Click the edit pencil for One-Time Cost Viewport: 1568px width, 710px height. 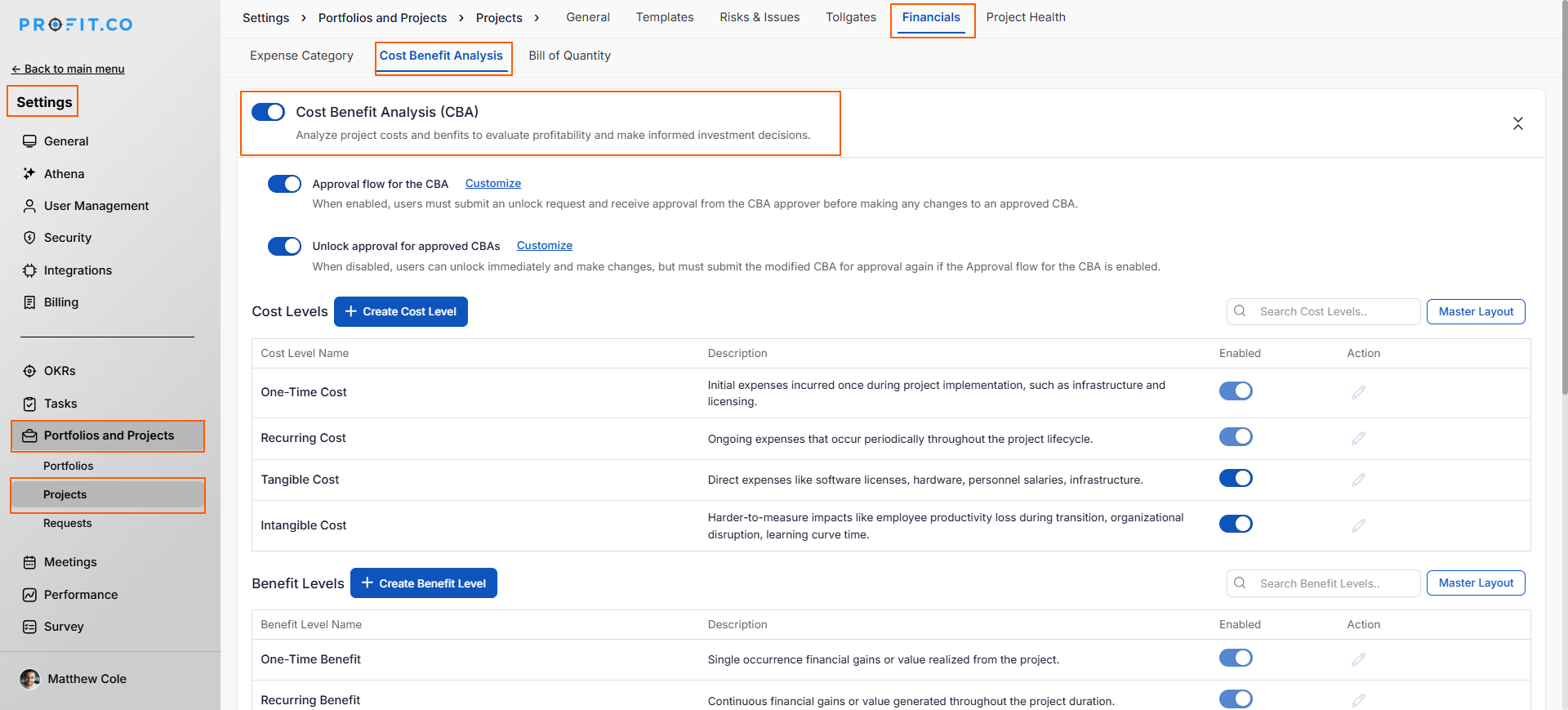(x=1357, y=393)
